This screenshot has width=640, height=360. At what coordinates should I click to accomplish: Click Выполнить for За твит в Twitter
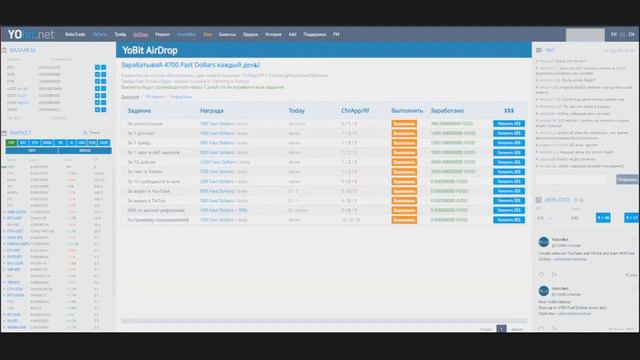(404, 172)
